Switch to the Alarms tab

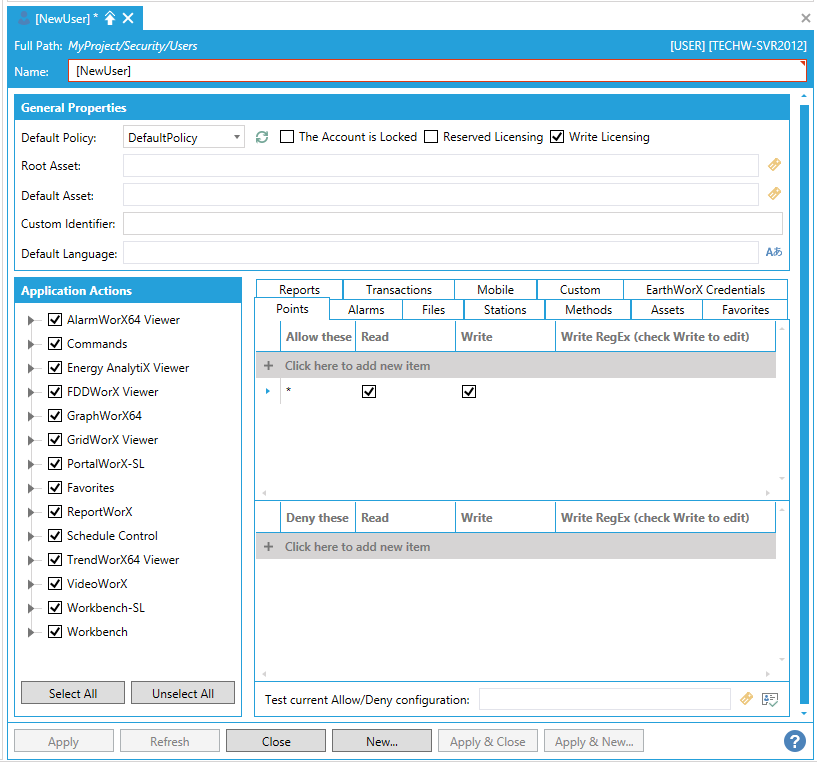[366, 310]
